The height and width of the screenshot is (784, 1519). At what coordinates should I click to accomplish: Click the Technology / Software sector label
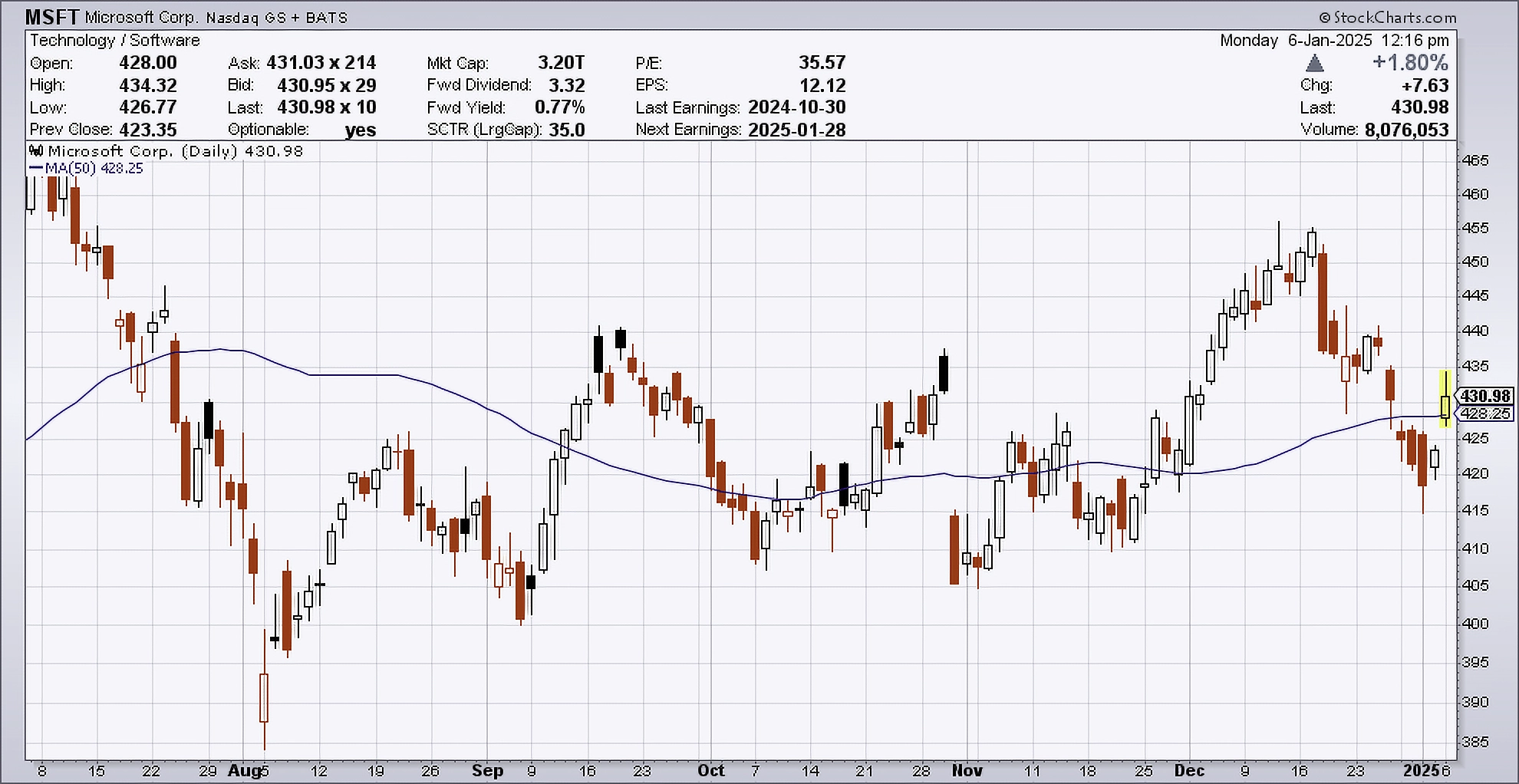point(115,40)
